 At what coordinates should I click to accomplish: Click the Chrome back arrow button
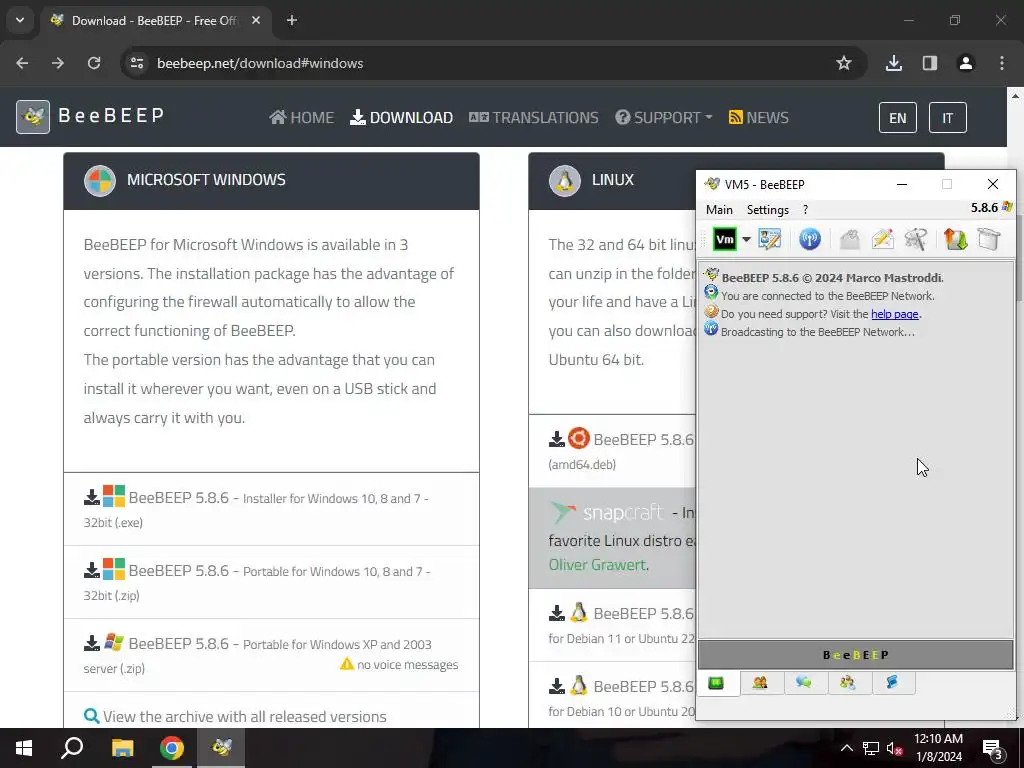(22, 63)
